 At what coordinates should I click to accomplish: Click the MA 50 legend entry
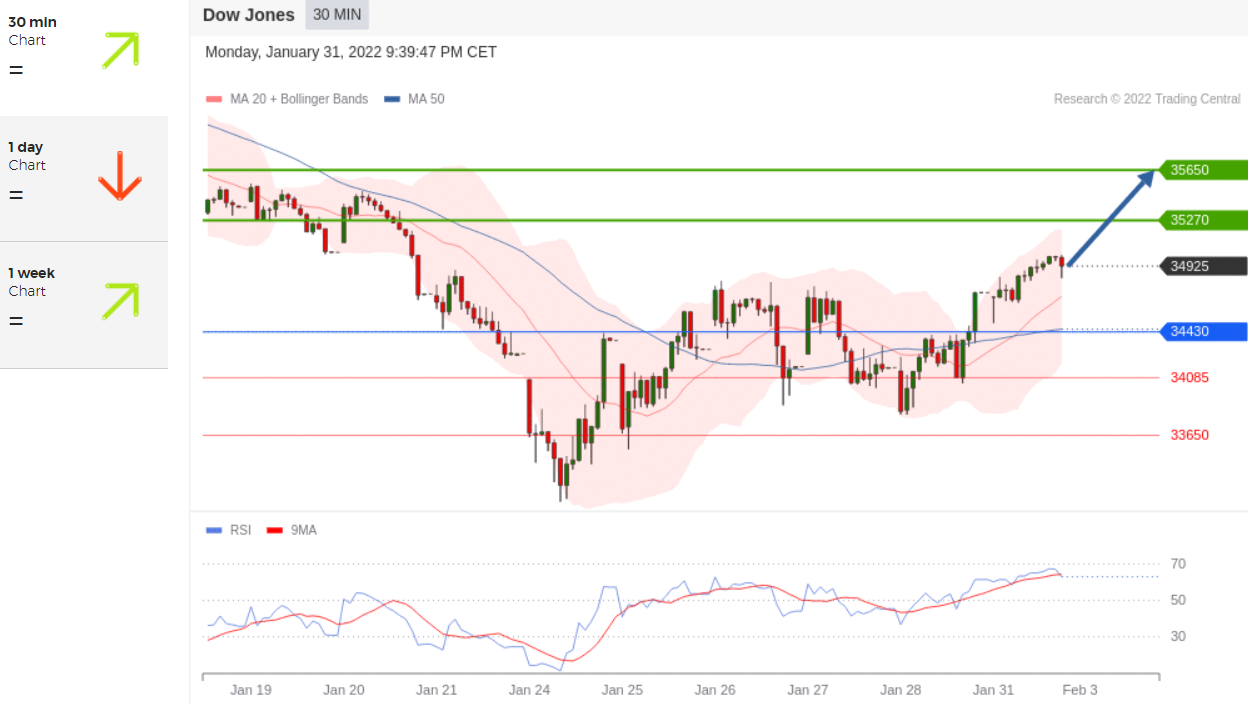[427, 99]
